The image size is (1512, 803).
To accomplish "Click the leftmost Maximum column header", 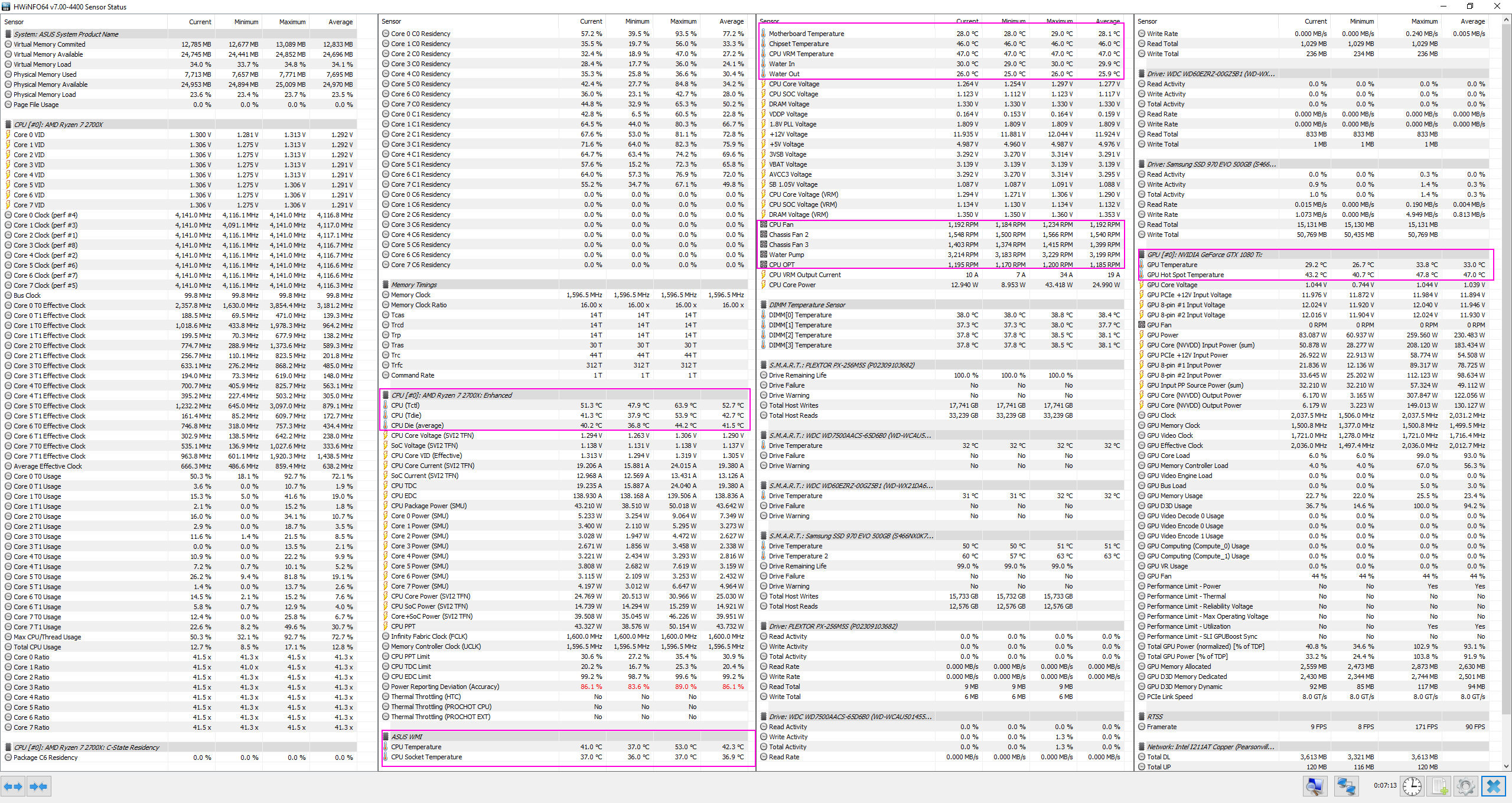I will click(x=292, y=22).
